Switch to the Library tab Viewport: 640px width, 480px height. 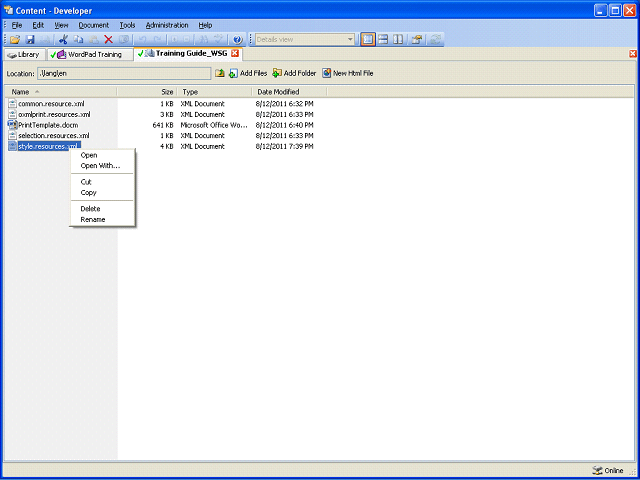pyautogui.click(x=24, y=54)
